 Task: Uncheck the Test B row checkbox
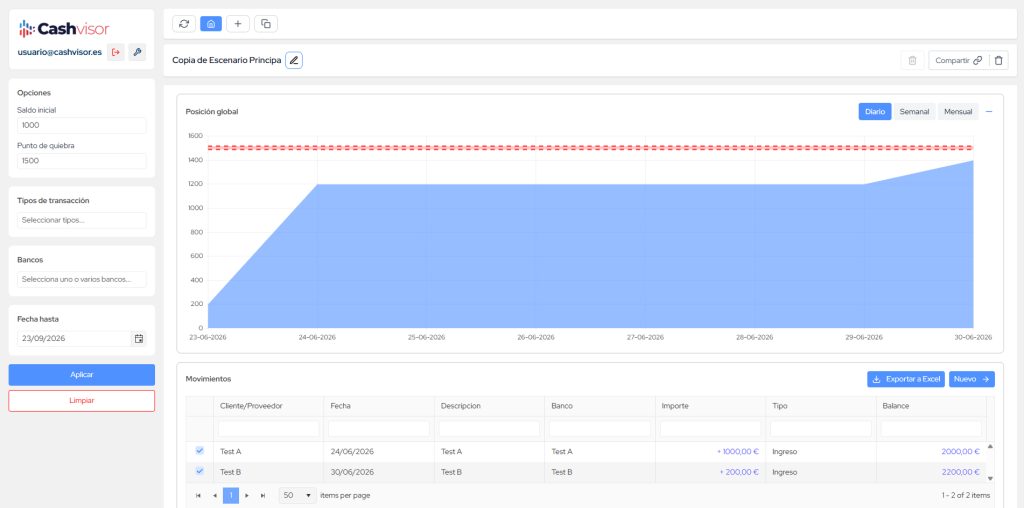tap(200, 471)
